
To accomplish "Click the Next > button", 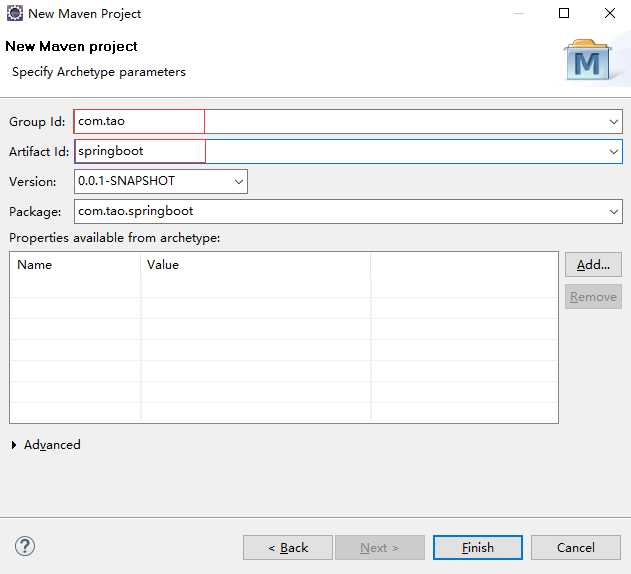I will pyautogui.click(x=379, y=547).
